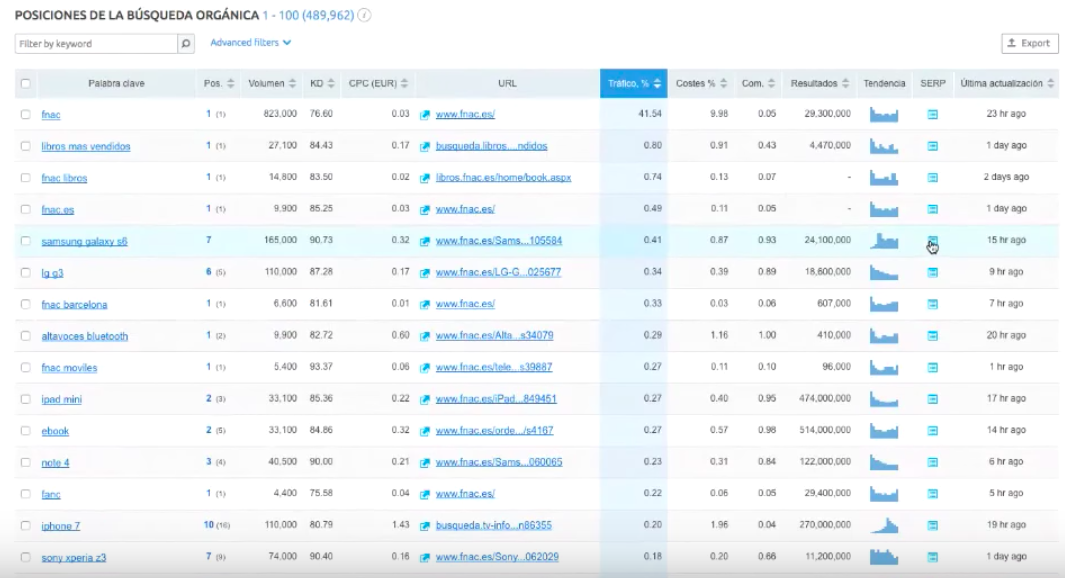Check the iphone 7 row checkbox
The image size is (1065, 578).
pyautogui.click(x=26, y=526)
